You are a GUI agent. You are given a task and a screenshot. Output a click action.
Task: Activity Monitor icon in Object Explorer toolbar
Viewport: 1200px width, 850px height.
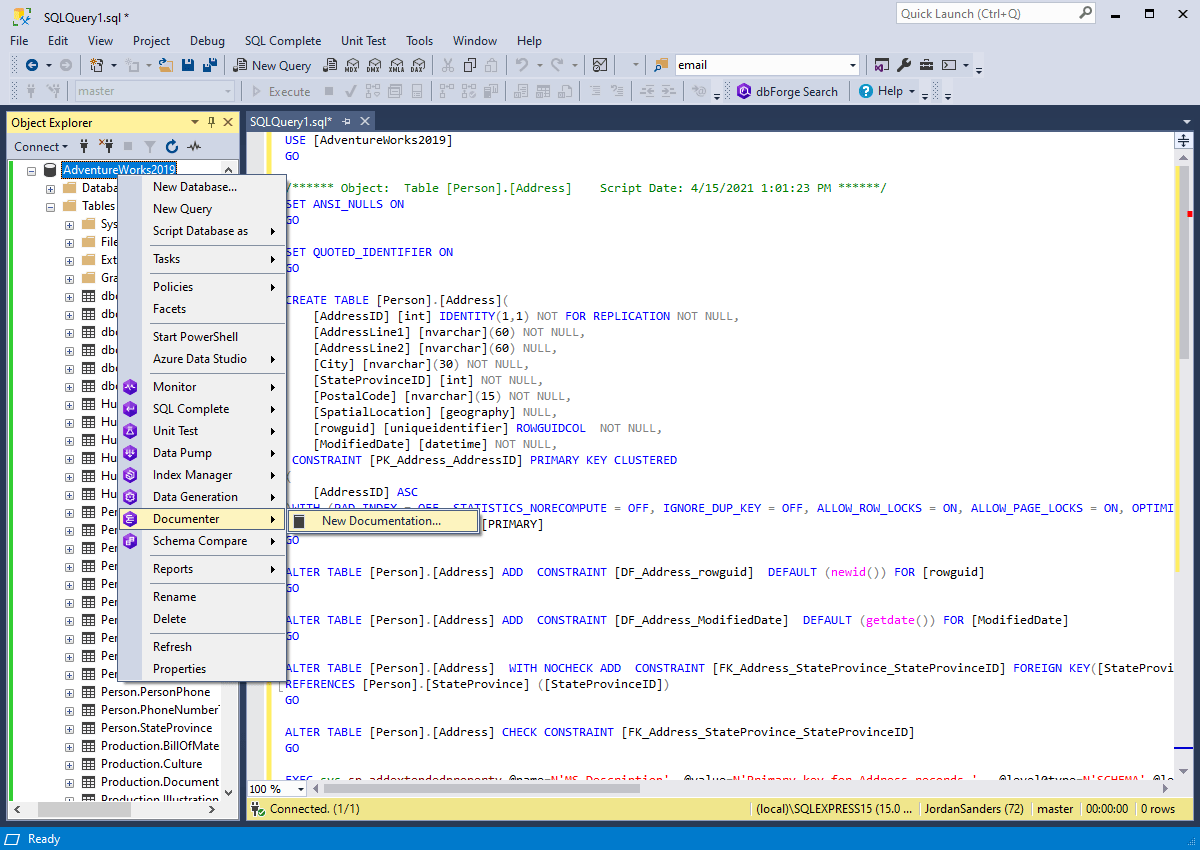tap(196, 146)
